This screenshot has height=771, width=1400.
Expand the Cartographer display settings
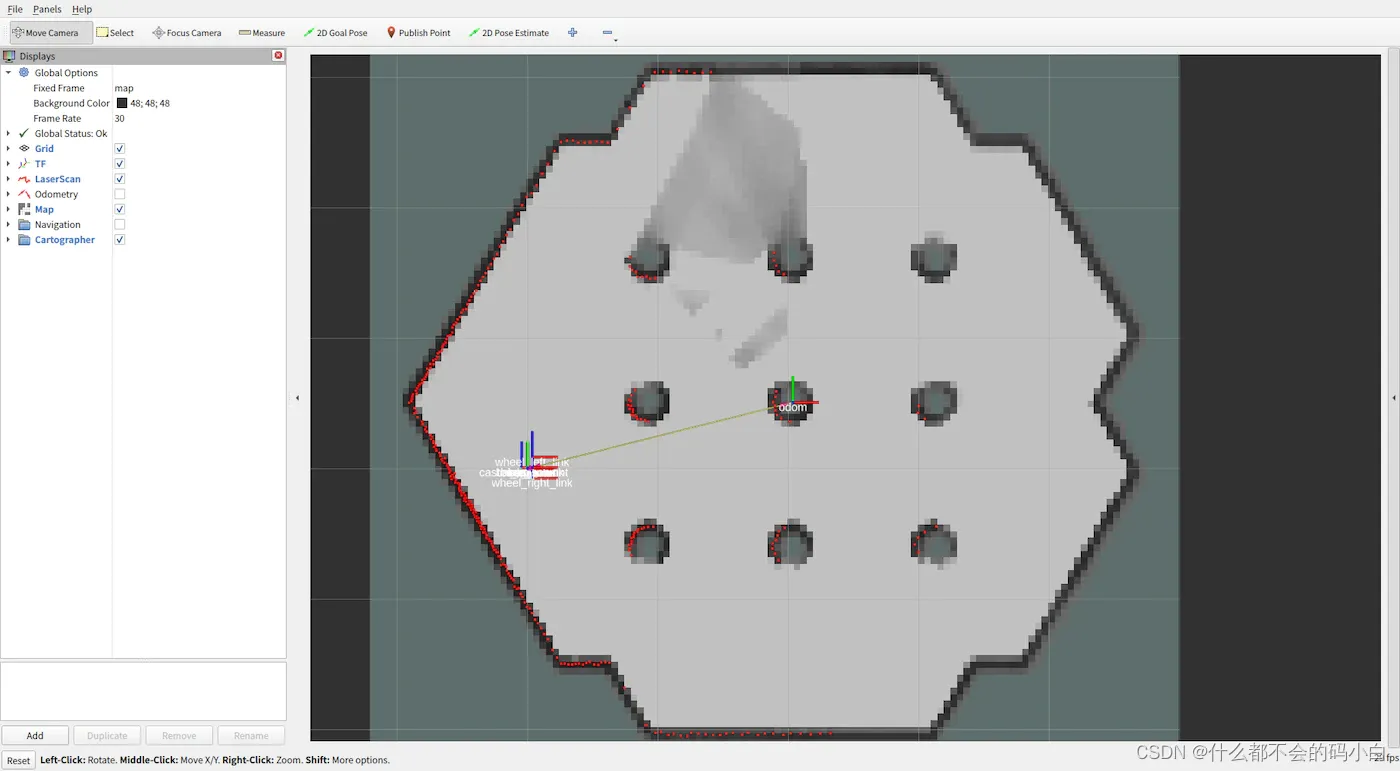point(8,239)
